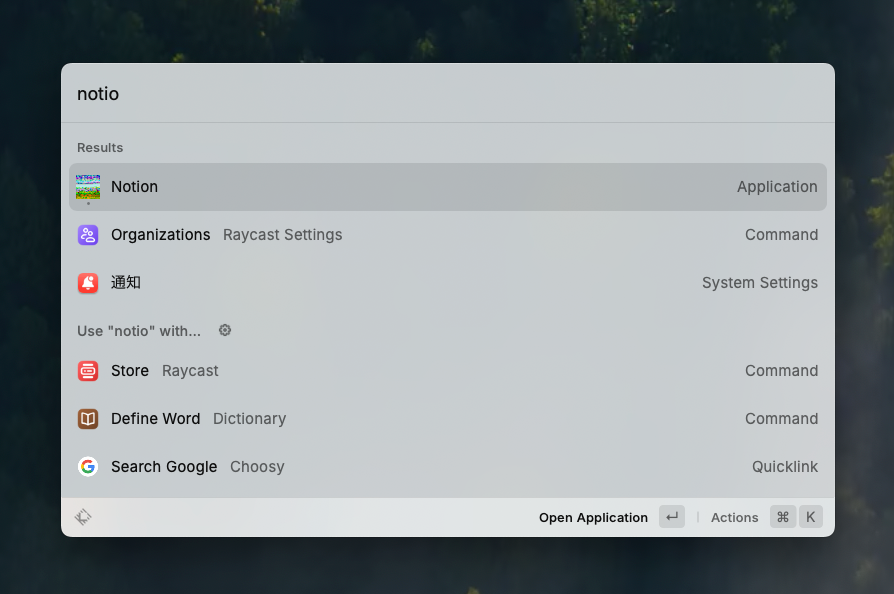894x594 pixels.
Task: Click the Command key symbol
Action: click(x=783, y=517)
